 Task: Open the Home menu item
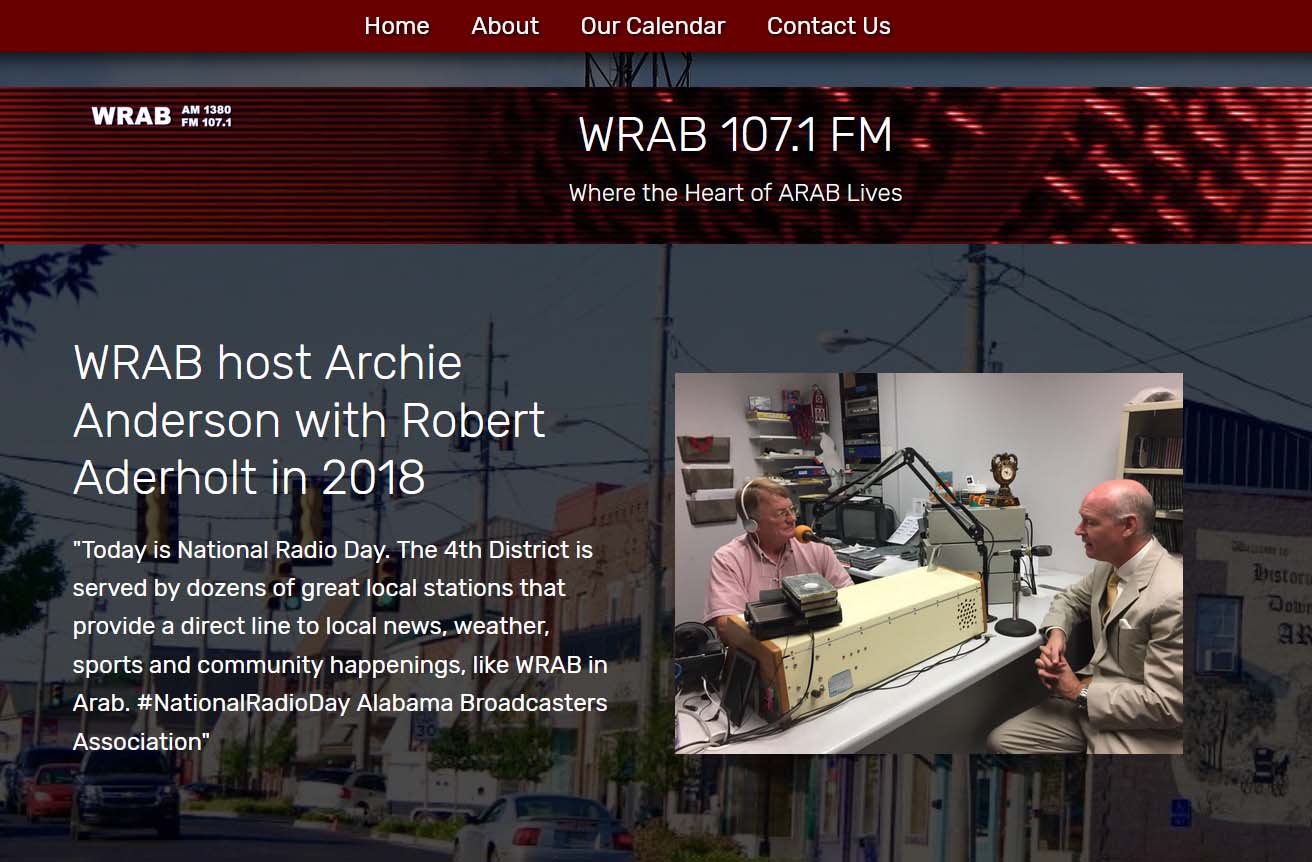397,26
